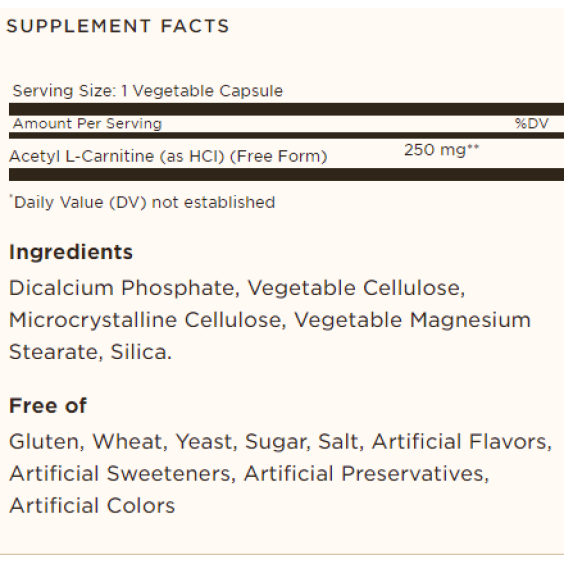Select Vegetable Magnesium text
Screen dimensions: 564x564
(412, 320)
